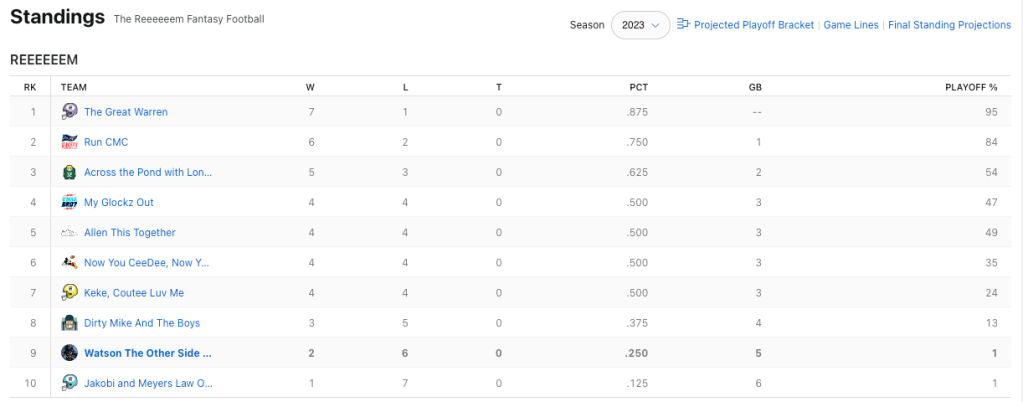Image resolution: width=1023 pixels, height=402 pixels.
Task: Click Watson The Other Side team logo
Action: [x=70, y=353]
